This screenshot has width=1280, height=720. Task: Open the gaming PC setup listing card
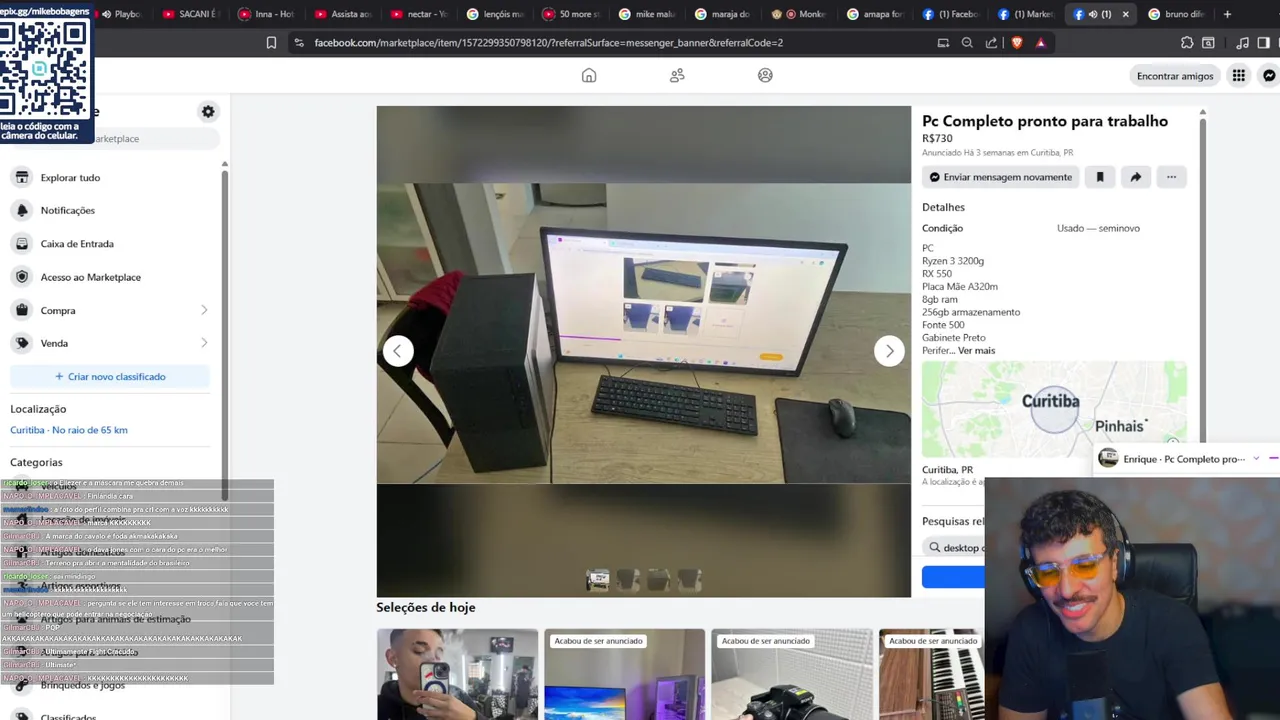click(624, 674)
